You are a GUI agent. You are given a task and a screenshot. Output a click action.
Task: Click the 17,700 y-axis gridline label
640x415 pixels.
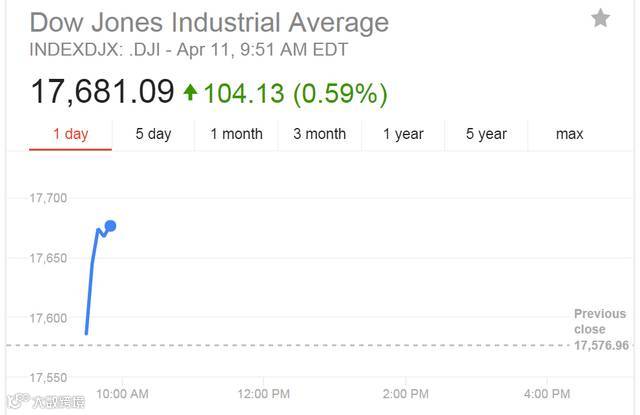[x=48, y=198]
